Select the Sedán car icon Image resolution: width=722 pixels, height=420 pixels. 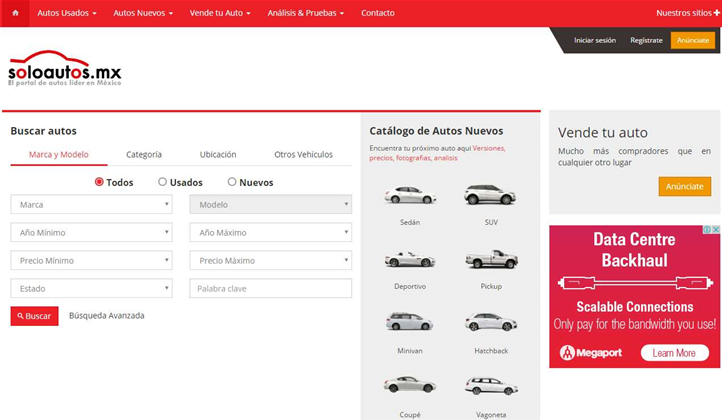pos(409,195)
